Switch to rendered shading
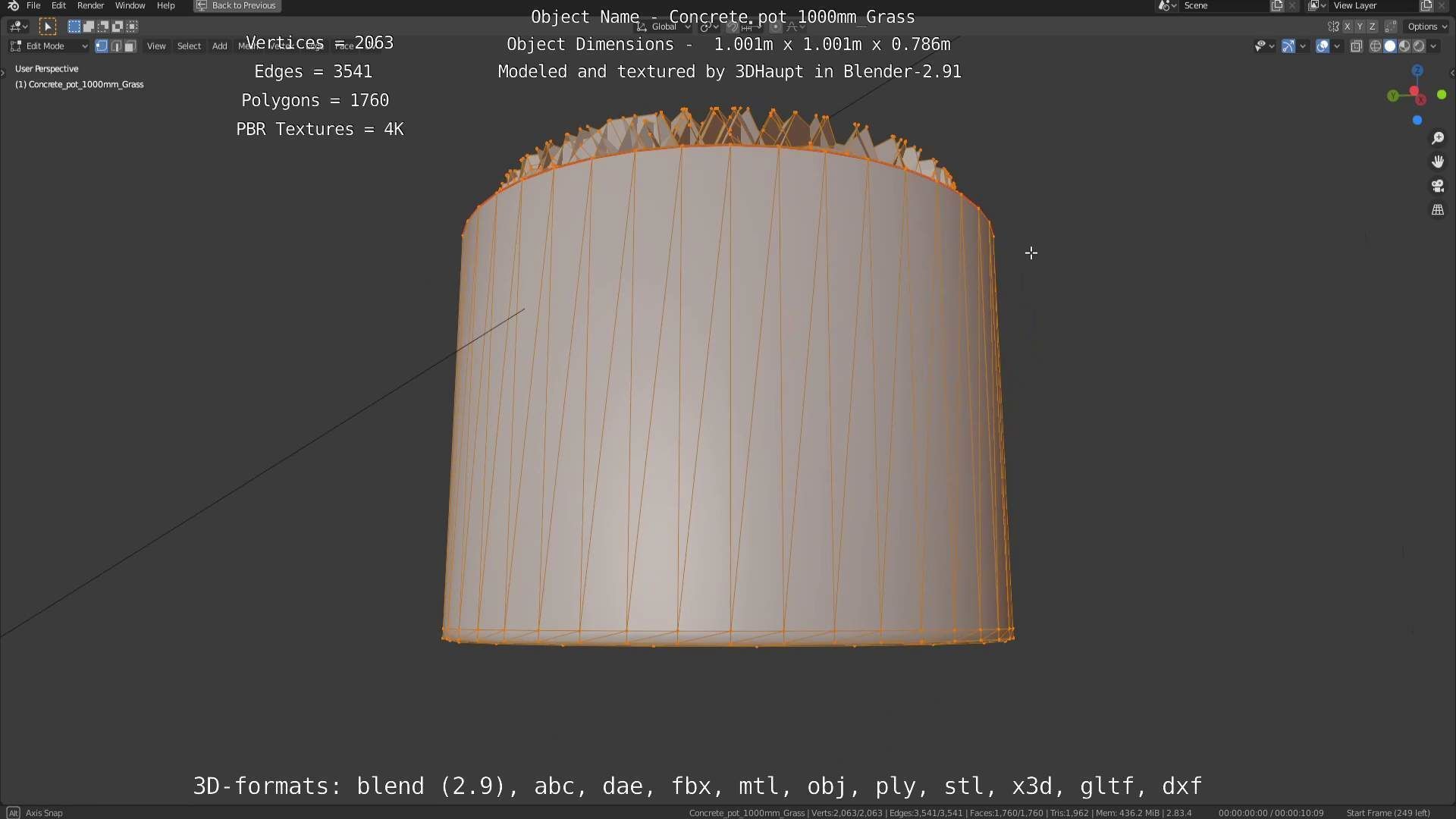Screen dimensions: 1456x819 click(1418, 46)
